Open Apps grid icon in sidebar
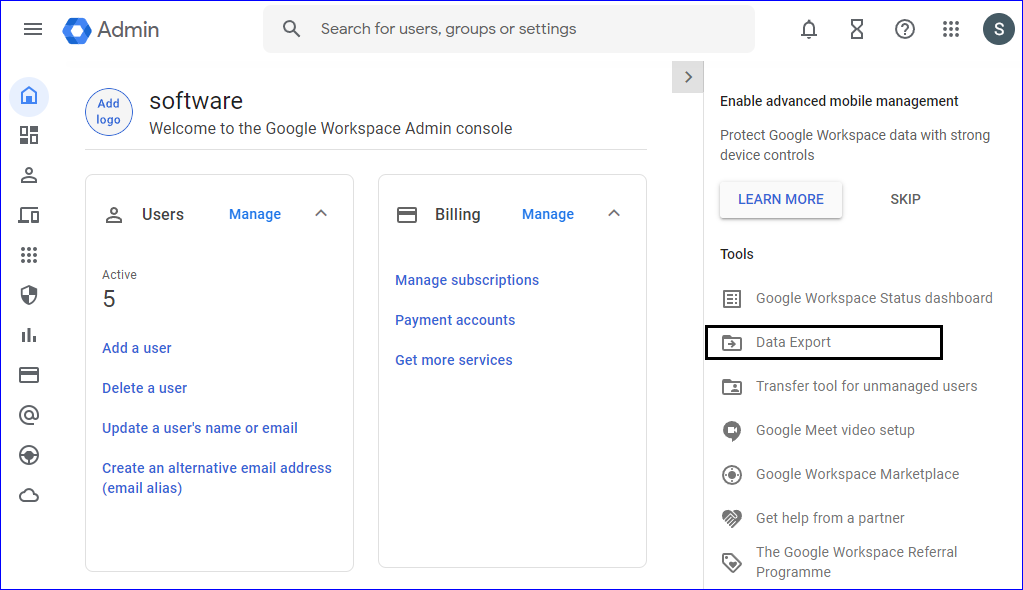 point(29,255)
